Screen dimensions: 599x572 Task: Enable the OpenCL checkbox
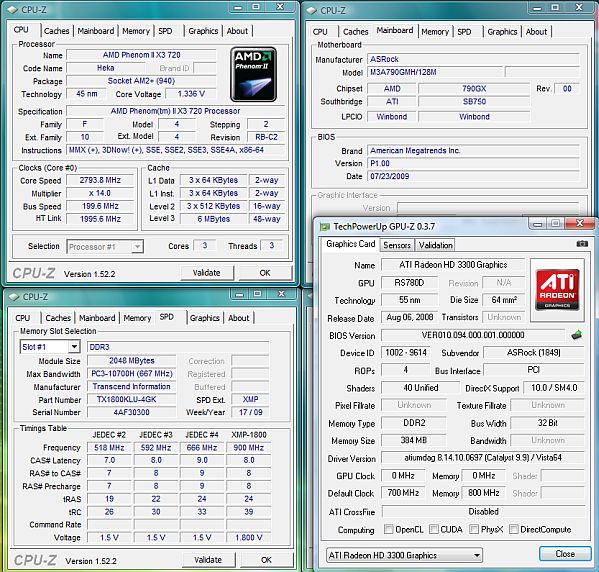pyautogui.click(x=389, y=529)
